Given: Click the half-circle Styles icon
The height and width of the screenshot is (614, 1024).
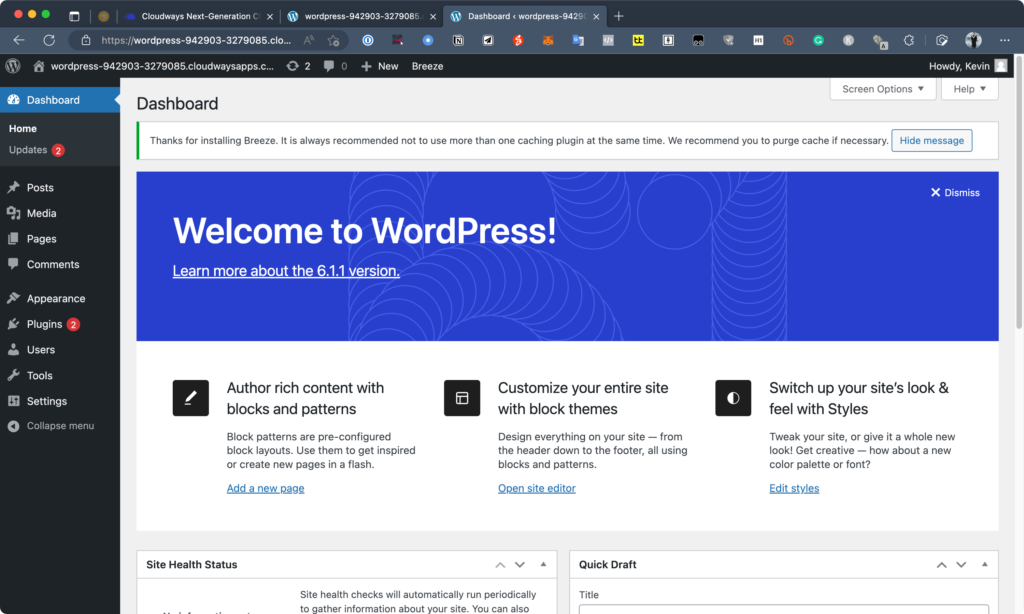Looking at the screenshot, I should pyautogui.click(x=733, y=398).
